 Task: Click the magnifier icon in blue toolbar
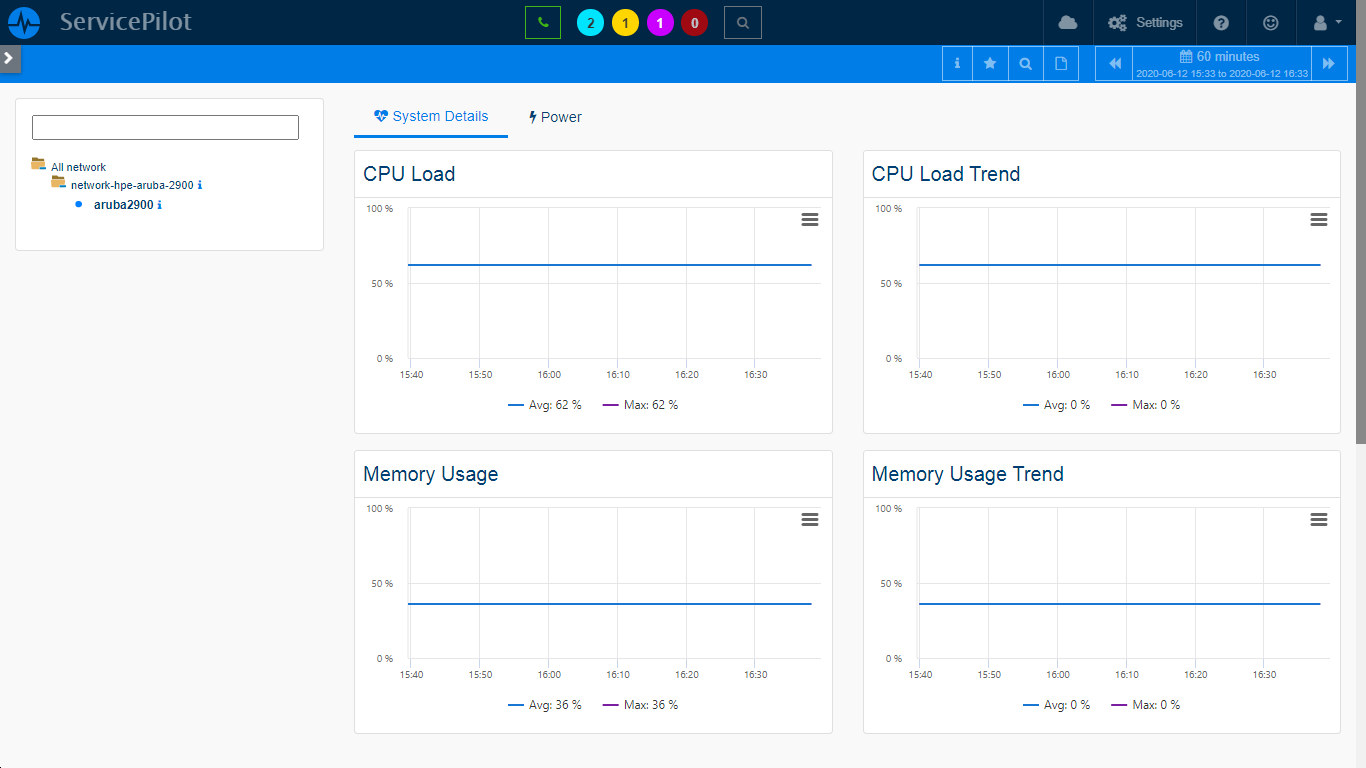1025,63
